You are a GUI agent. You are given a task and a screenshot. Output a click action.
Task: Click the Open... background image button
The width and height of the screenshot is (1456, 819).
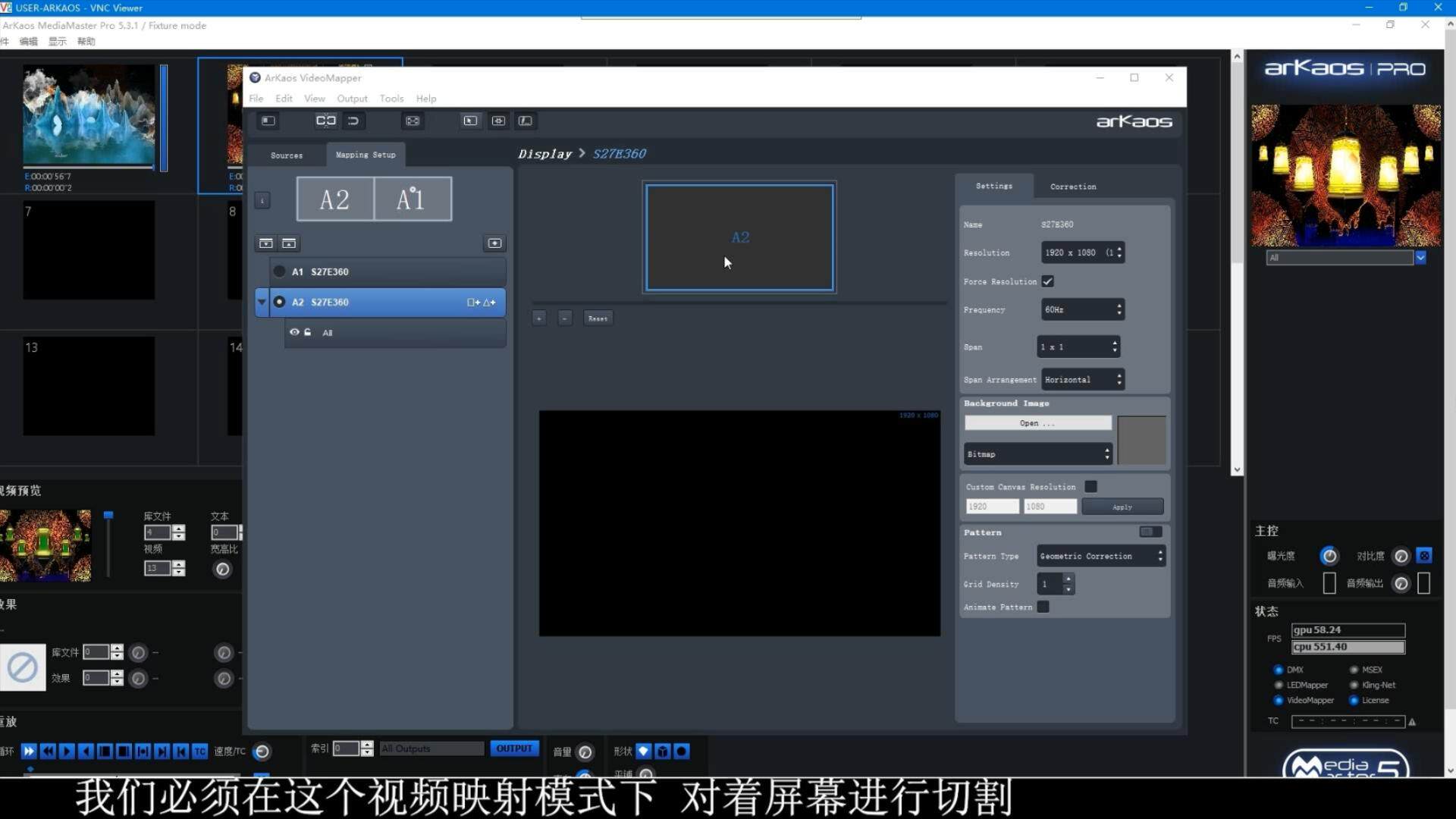click(x=1037, y=423)
